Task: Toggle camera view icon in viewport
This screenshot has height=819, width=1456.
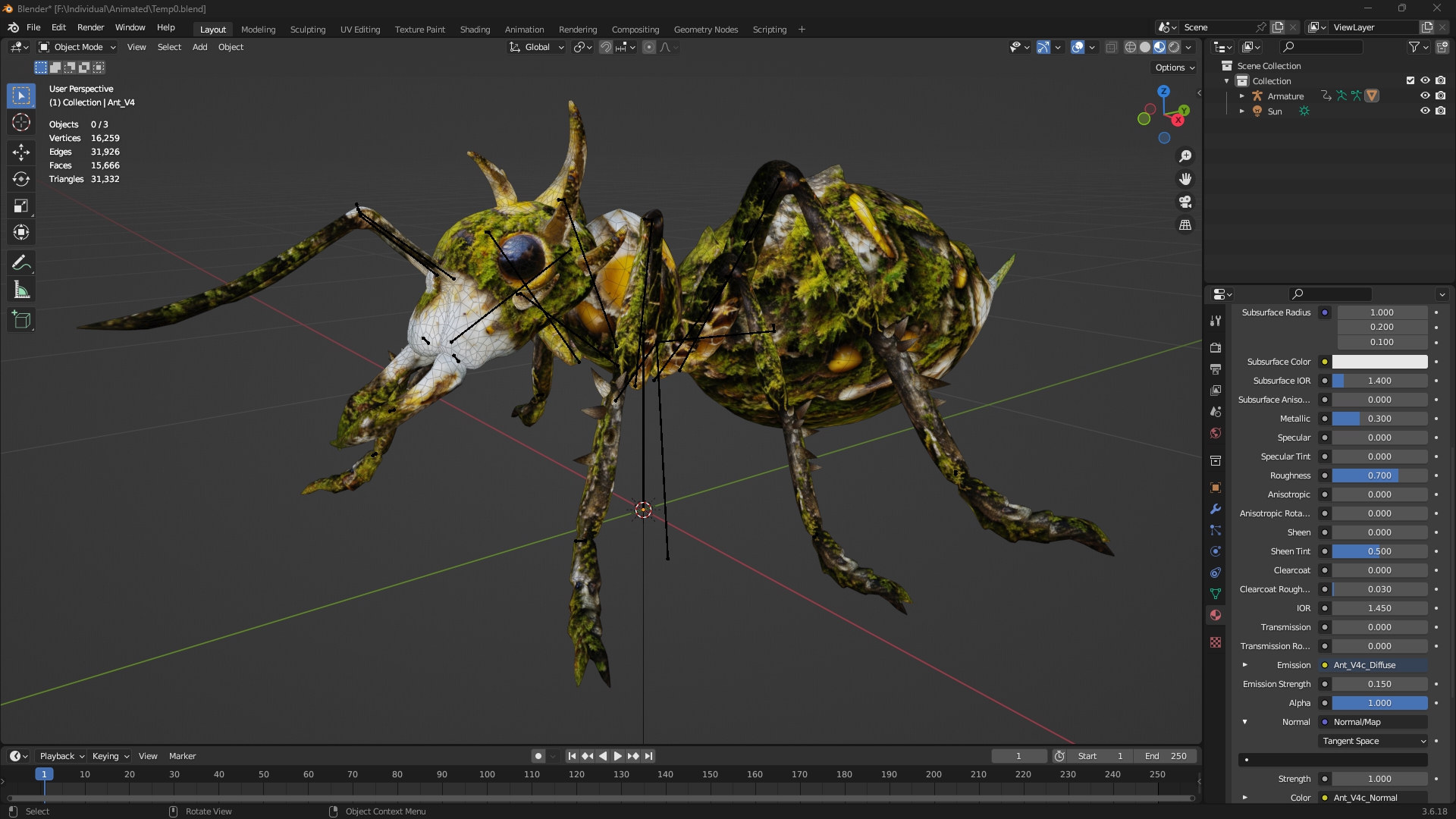Action: [1185, 202]
